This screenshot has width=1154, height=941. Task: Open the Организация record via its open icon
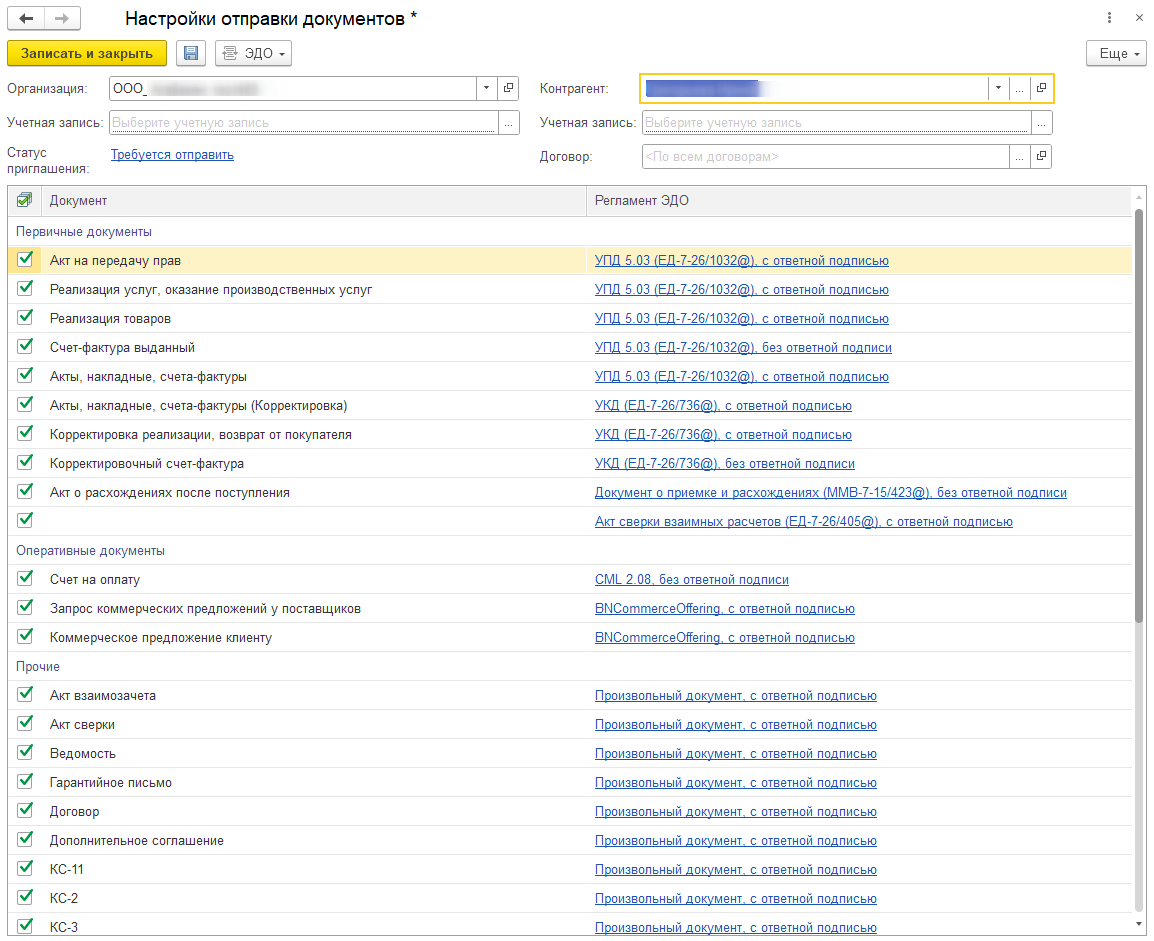coord(508,88)
